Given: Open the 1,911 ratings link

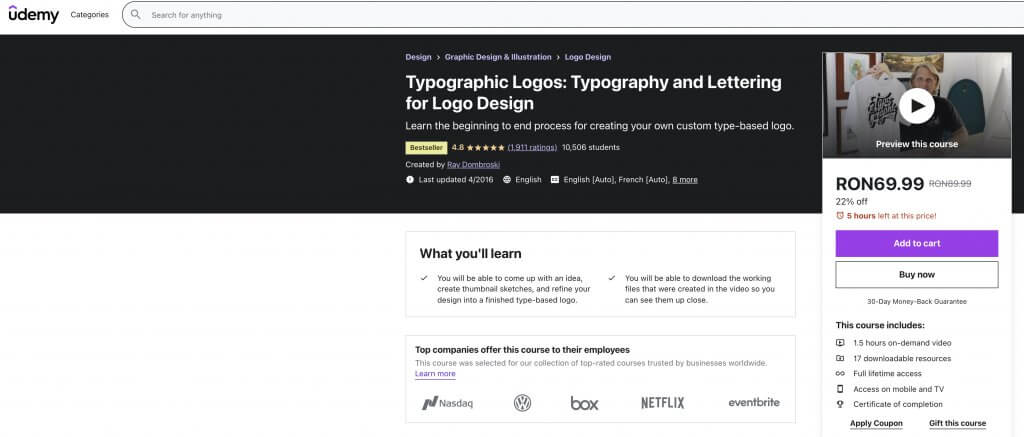Looking at the screenshot, I should pos(532,148).
